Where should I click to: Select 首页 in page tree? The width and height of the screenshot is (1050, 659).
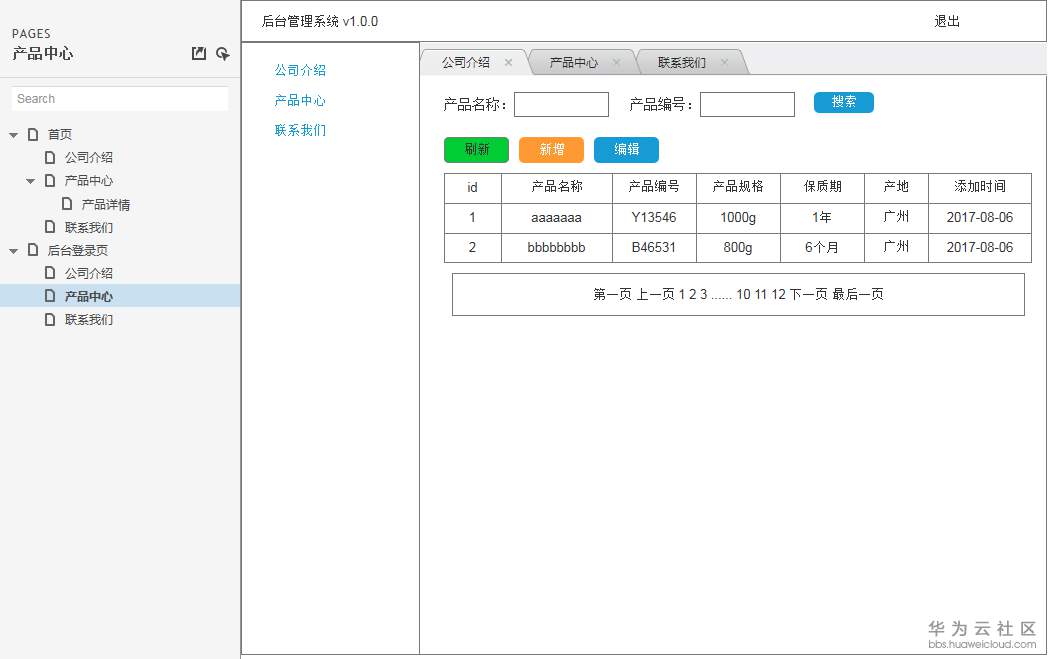60,135
